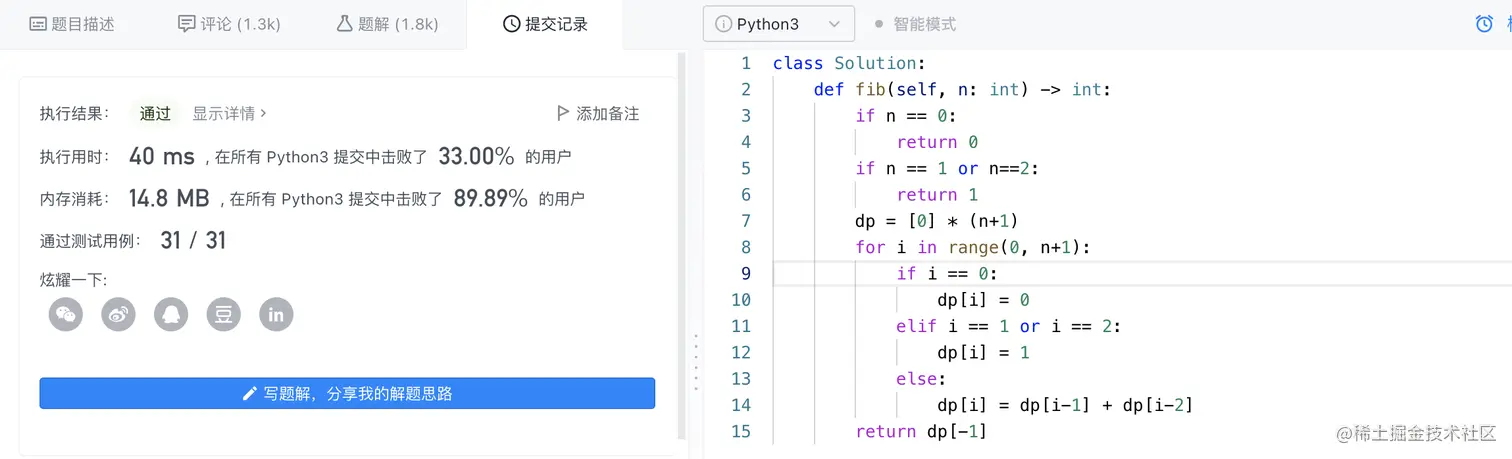This screenshot has height=459, width=1512.
Task: Click code line 'dp[i] = 1'
Action: [983, 352]
